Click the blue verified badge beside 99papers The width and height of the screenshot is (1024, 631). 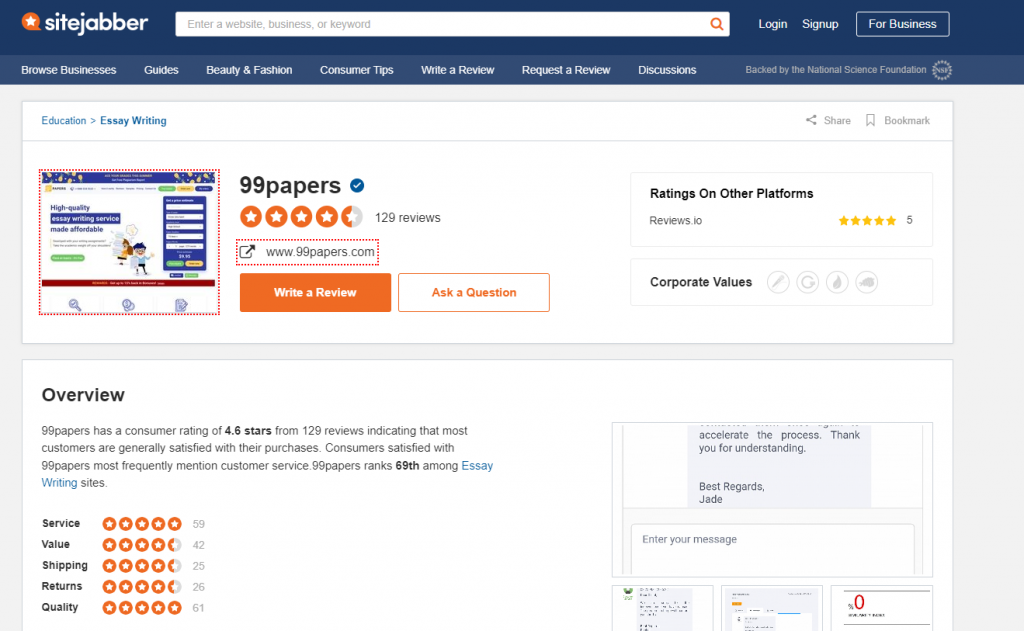[357, 186]
